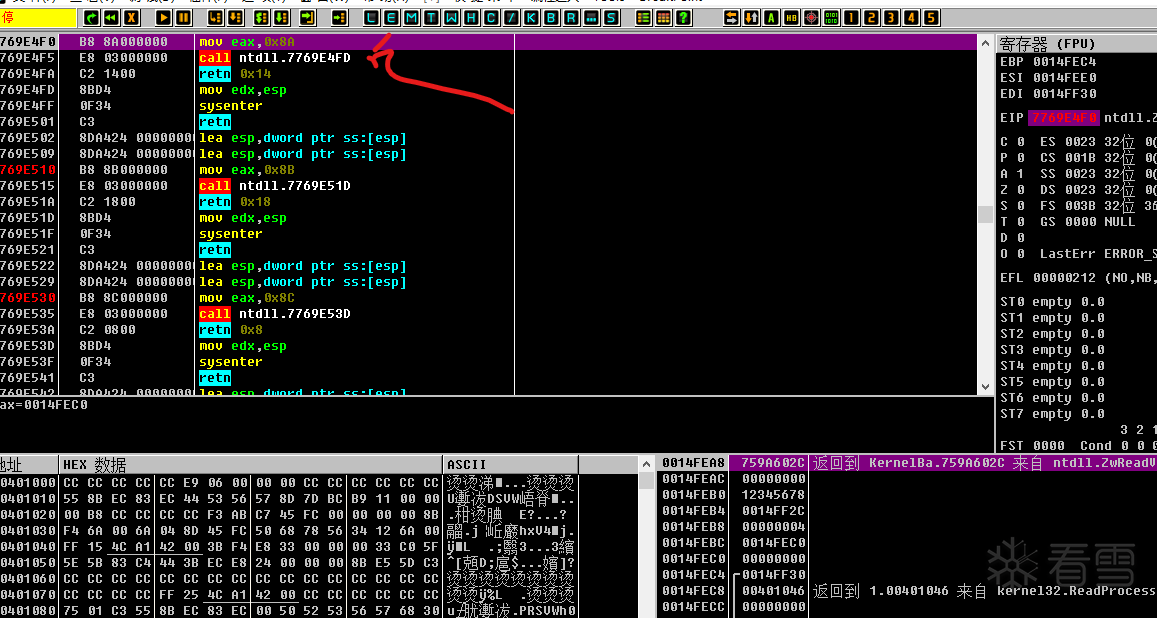Open Windows list with W icon
Screen dimensions: 1157x618
[x=451, y=17]
